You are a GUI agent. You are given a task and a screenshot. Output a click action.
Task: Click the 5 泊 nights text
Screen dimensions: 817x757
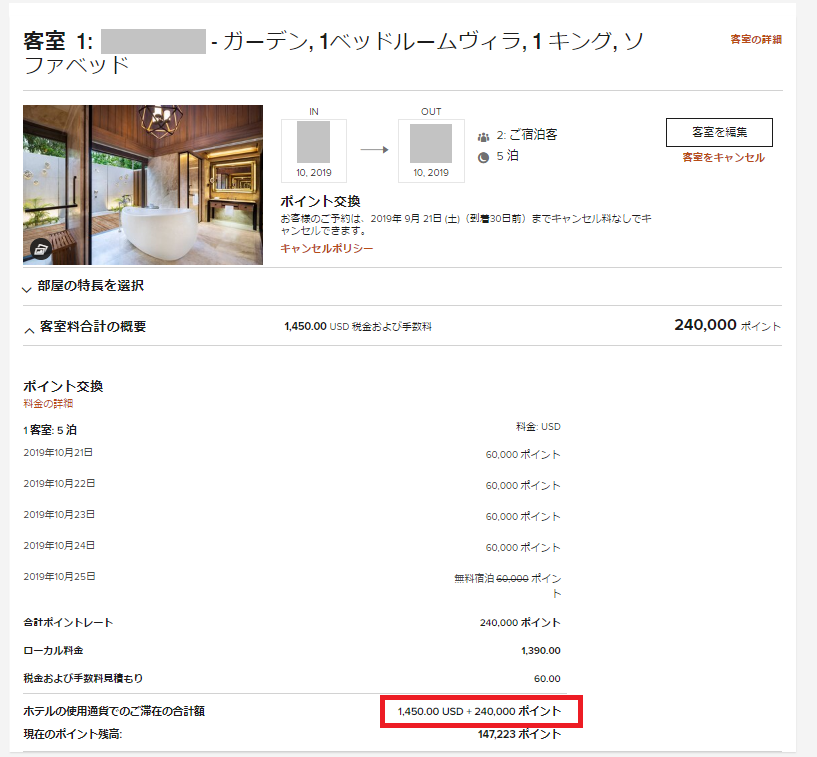(x=507, y=156)
